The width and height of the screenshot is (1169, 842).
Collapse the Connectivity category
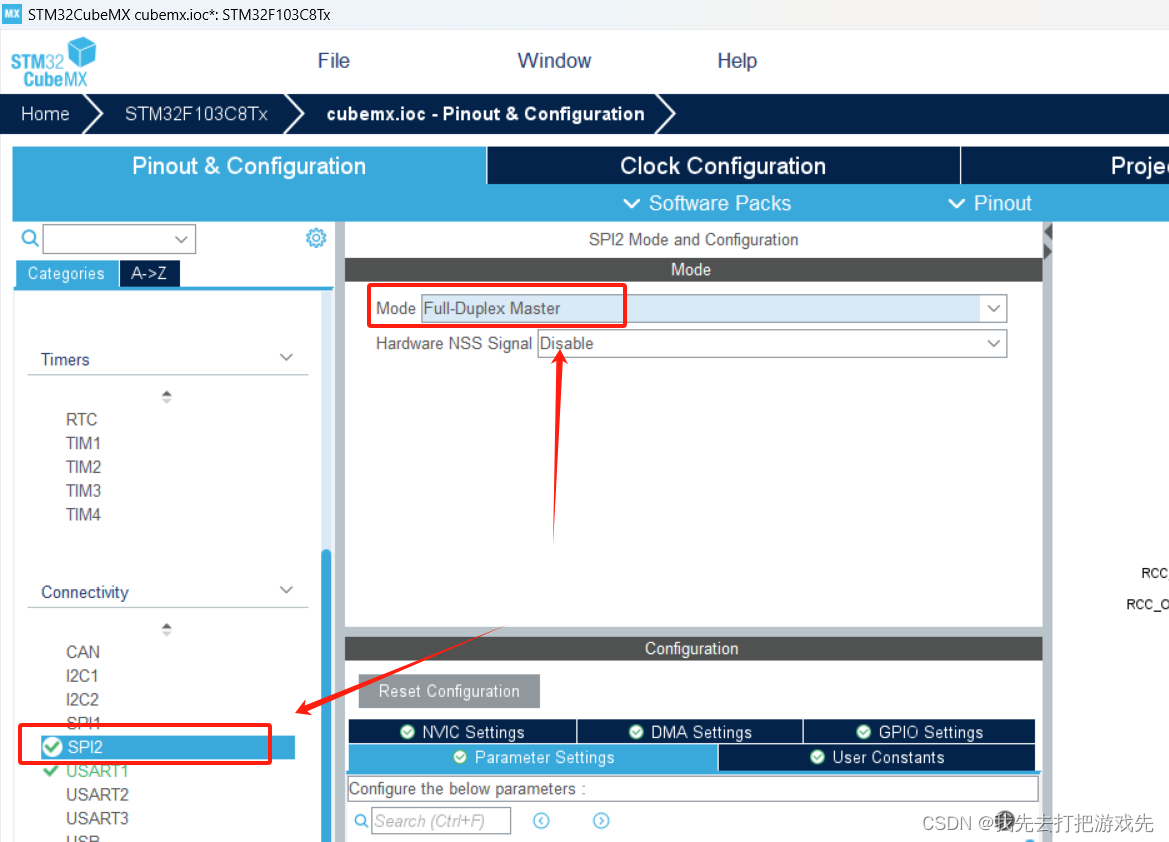(286, 590)
